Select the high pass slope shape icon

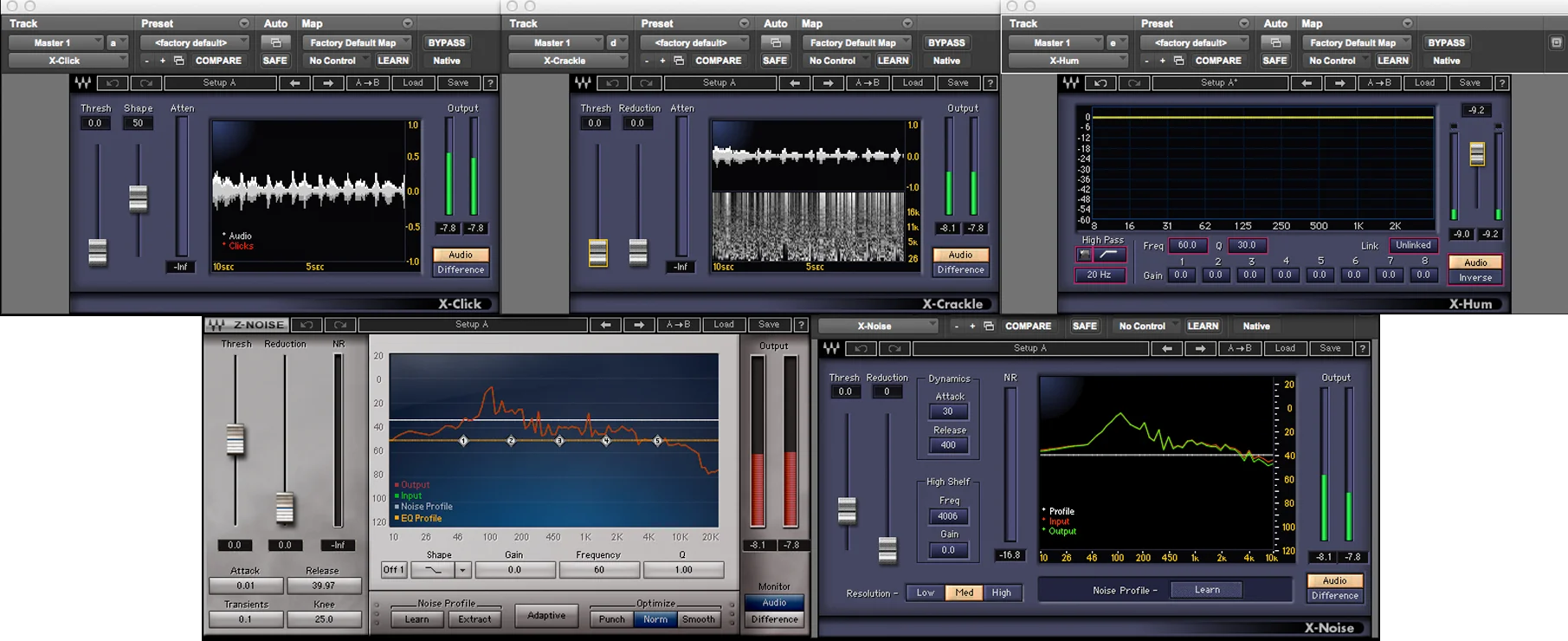coord(1109,255)
